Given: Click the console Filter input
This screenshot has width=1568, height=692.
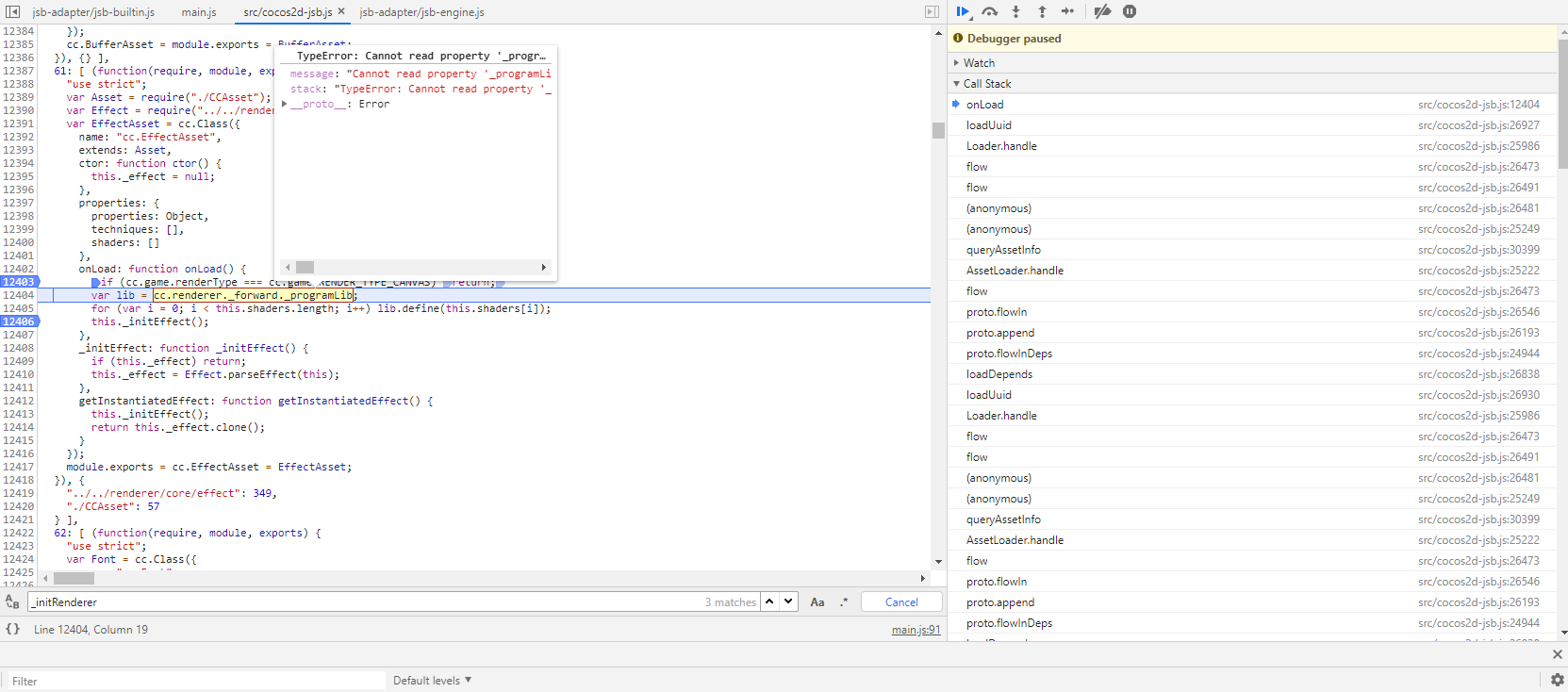Looking at the screenshot, I should [196, 681].
